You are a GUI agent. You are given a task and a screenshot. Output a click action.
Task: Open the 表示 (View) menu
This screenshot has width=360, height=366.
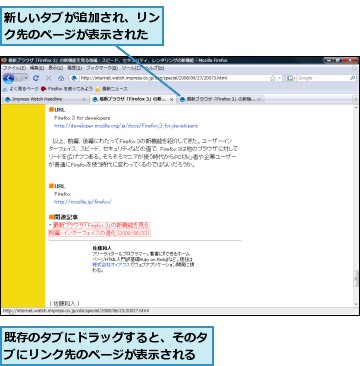[56, 68]
